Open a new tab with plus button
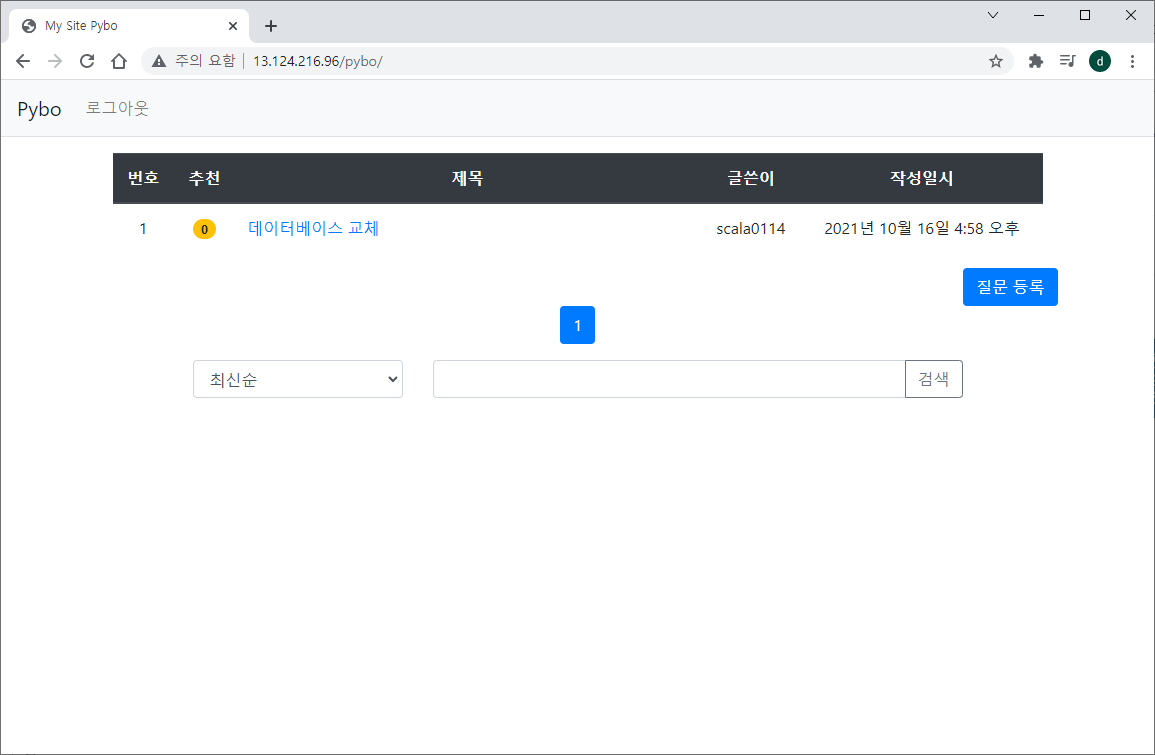This screenshot has height=755, width=1155. 271,26
